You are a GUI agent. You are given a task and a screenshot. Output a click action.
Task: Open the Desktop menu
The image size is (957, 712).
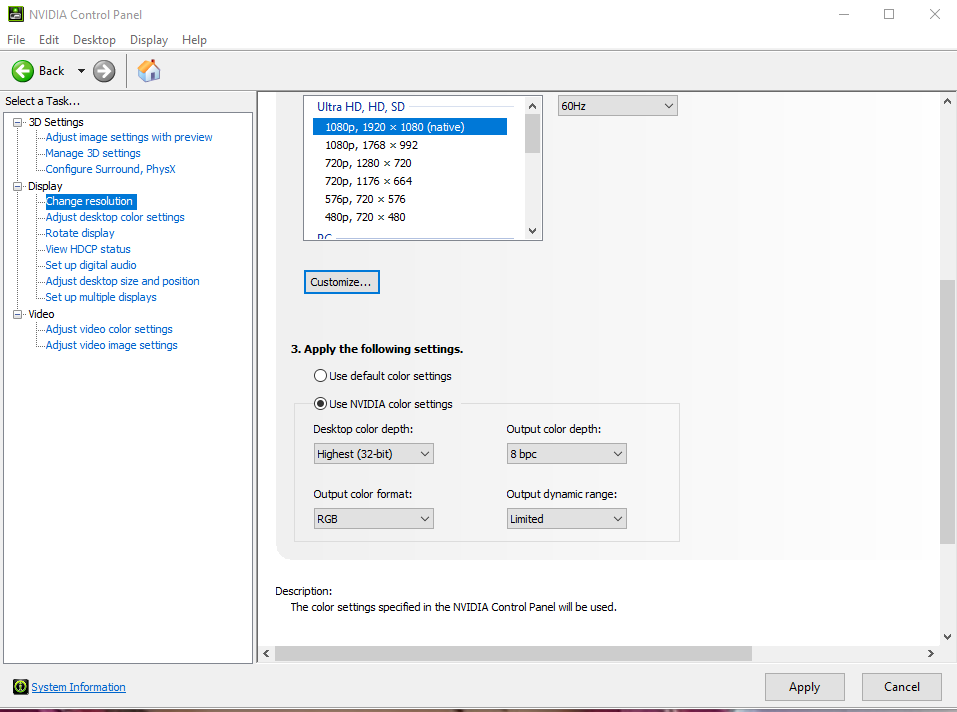point(94,40)
